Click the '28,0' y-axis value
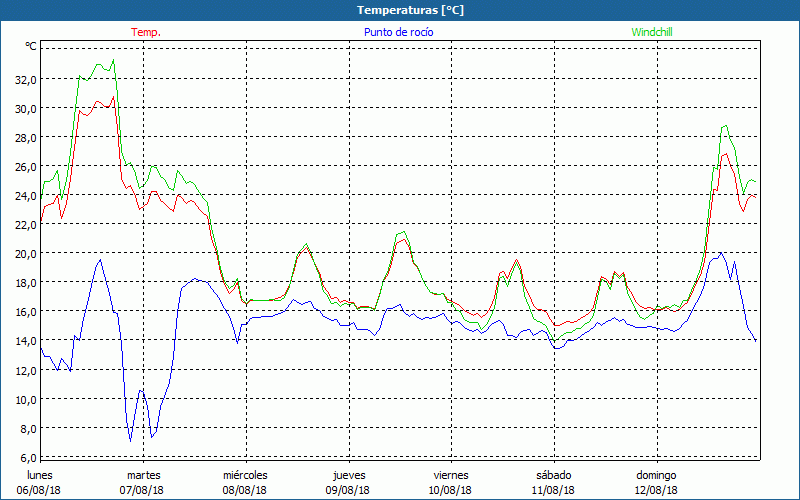 26,138
